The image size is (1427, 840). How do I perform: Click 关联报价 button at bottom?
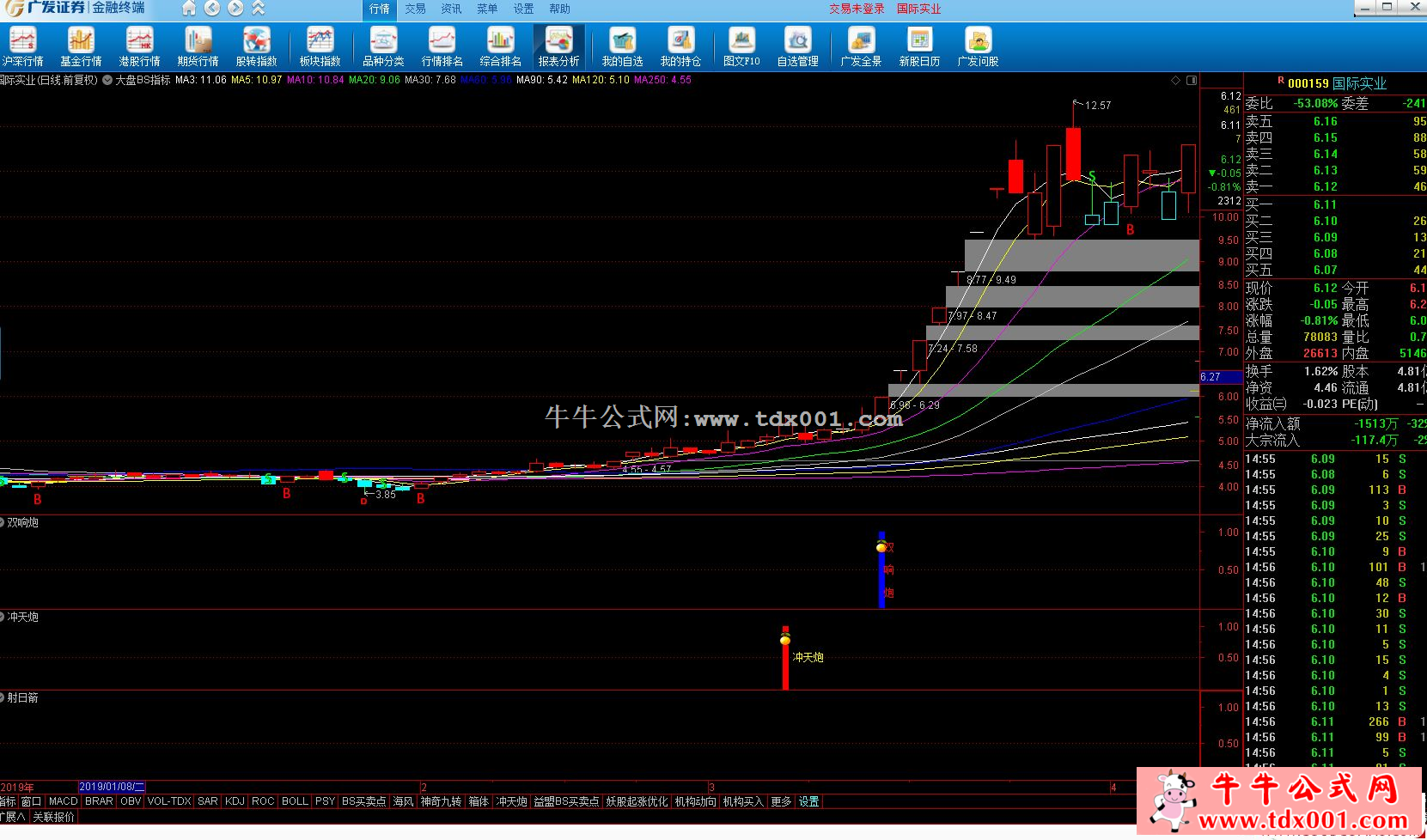point(54,817)
